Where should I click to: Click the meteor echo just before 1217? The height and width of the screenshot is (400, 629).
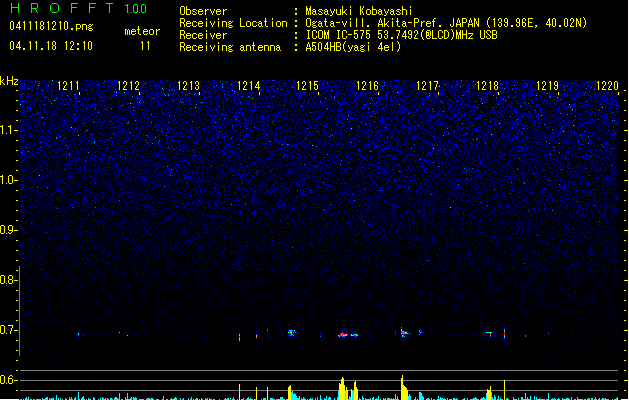coord(405,333)
